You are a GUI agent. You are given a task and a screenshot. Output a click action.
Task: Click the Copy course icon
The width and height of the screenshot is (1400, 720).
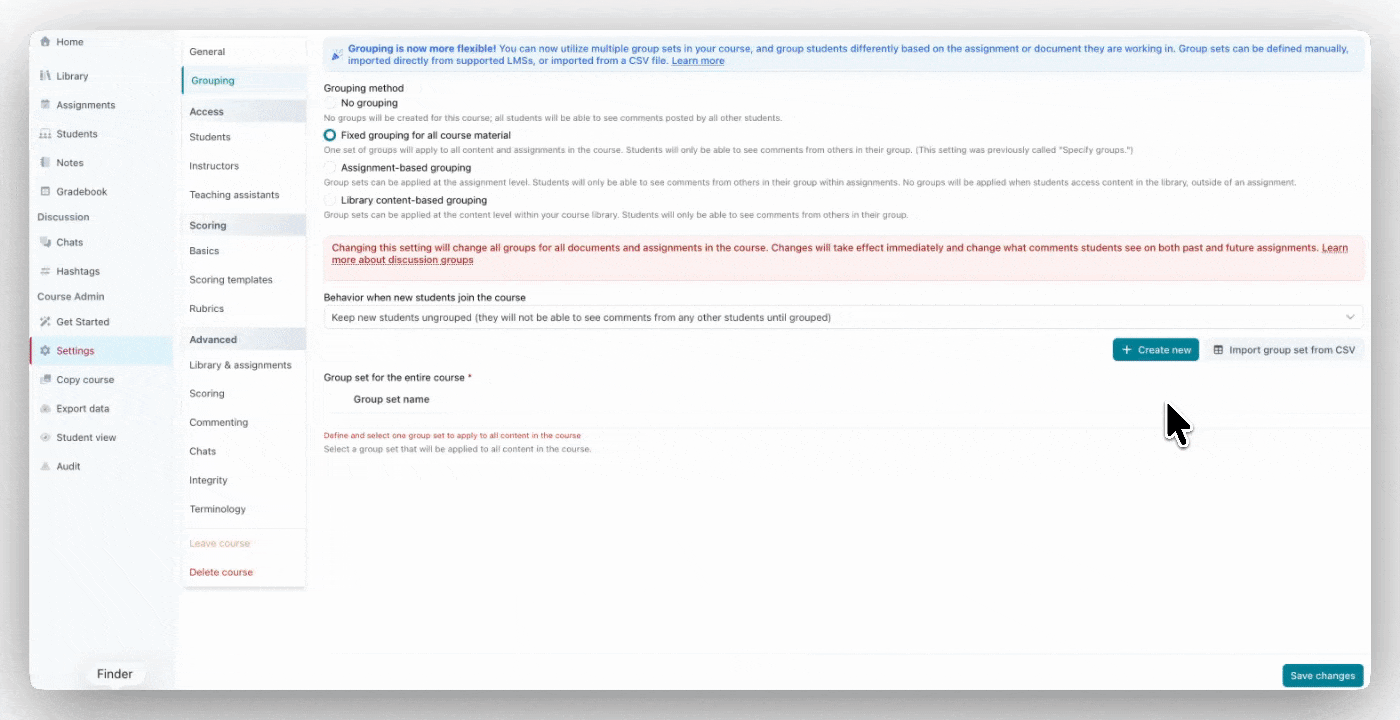pos(45,380)
